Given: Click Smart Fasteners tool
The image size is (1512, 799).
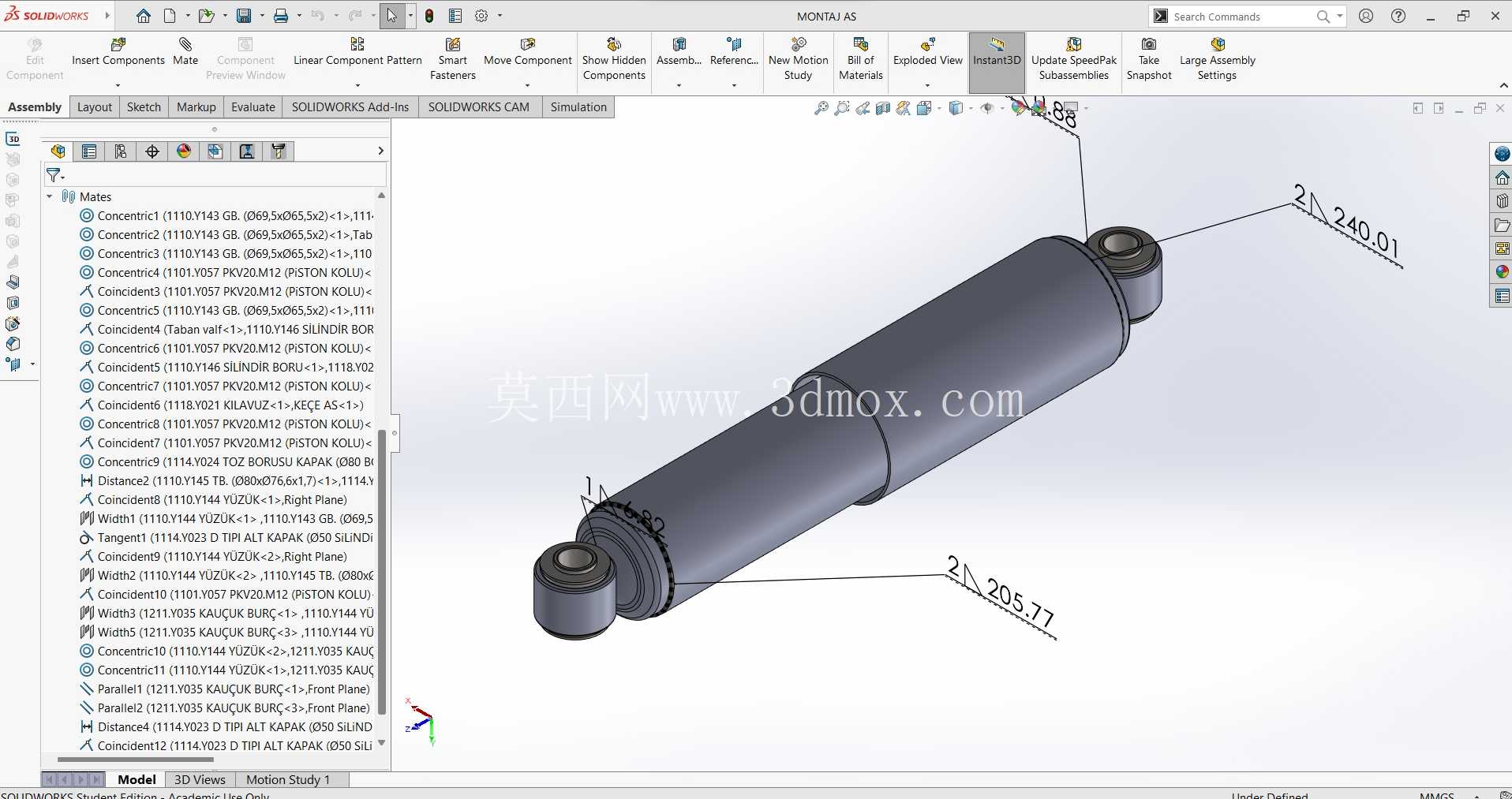Looking at the screenshot, I should [x=453, y=59].
